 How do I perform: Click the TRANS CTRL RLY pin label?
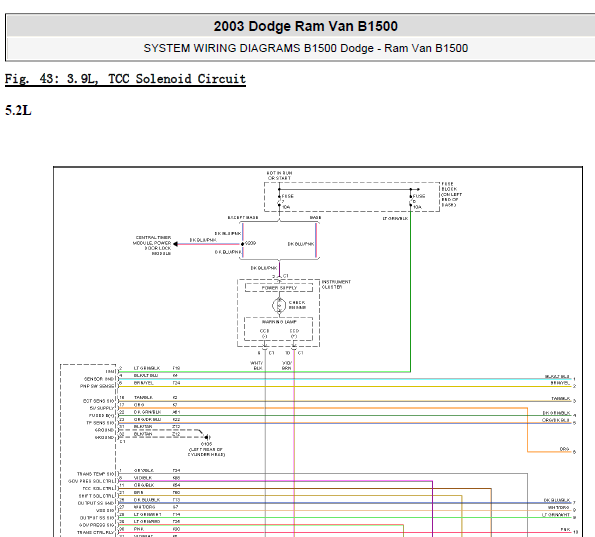coord(96,532)
